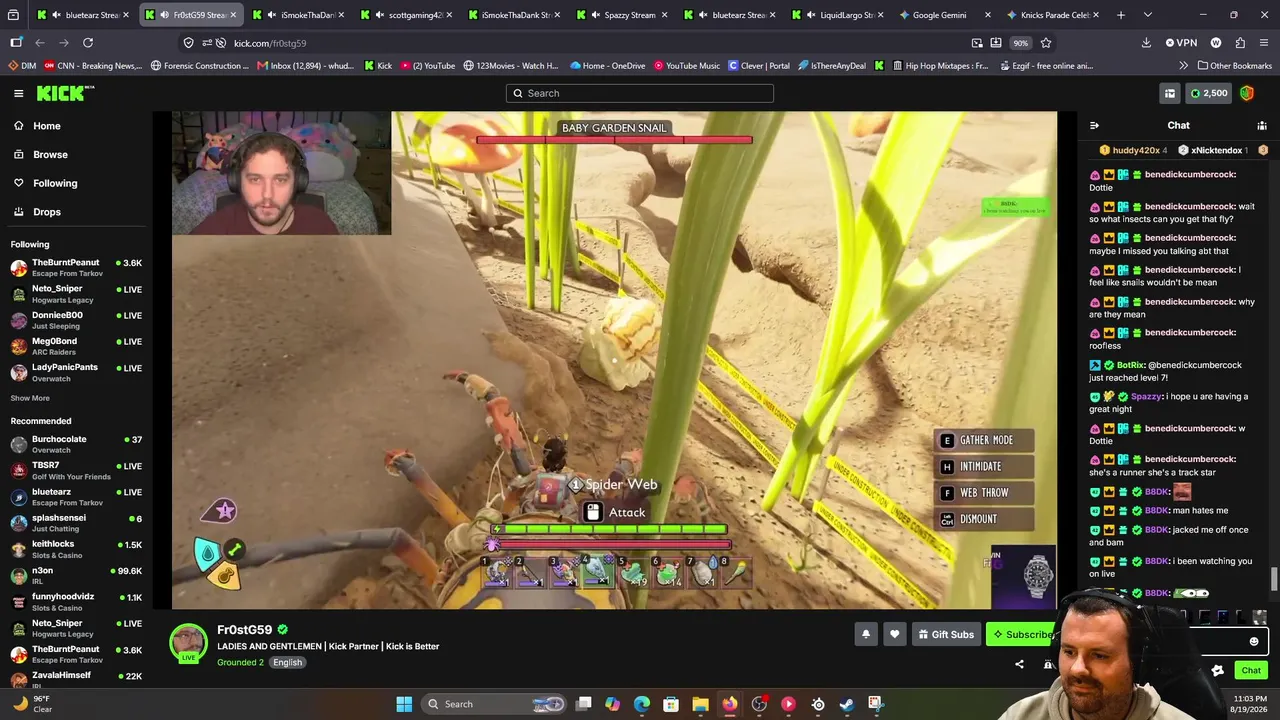
Task: Open the chat users panel icon
Action: 1262,125
